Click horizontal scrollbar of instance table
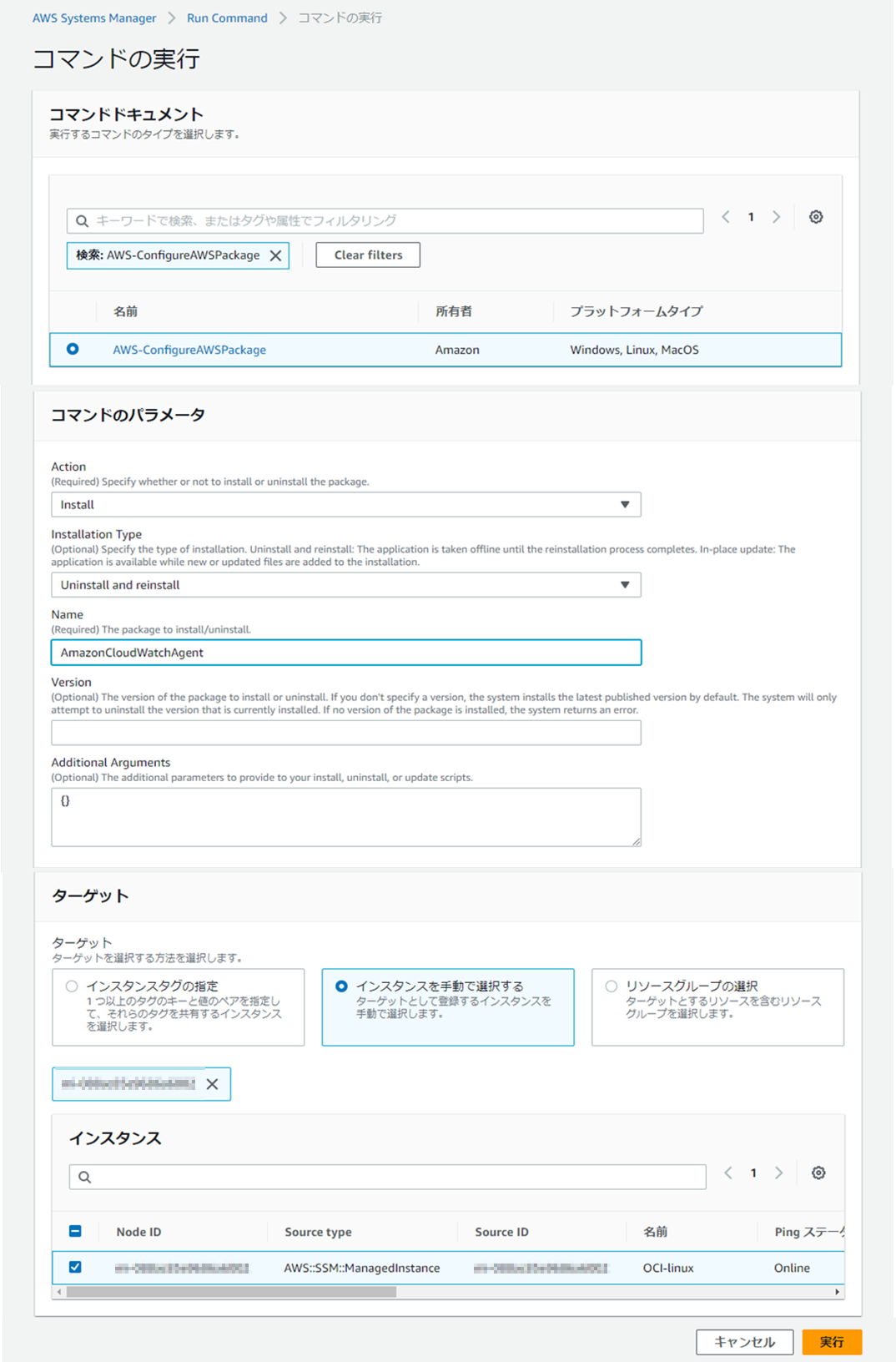The height and width of the screenshot is (1362, 896). [232, 1292]
